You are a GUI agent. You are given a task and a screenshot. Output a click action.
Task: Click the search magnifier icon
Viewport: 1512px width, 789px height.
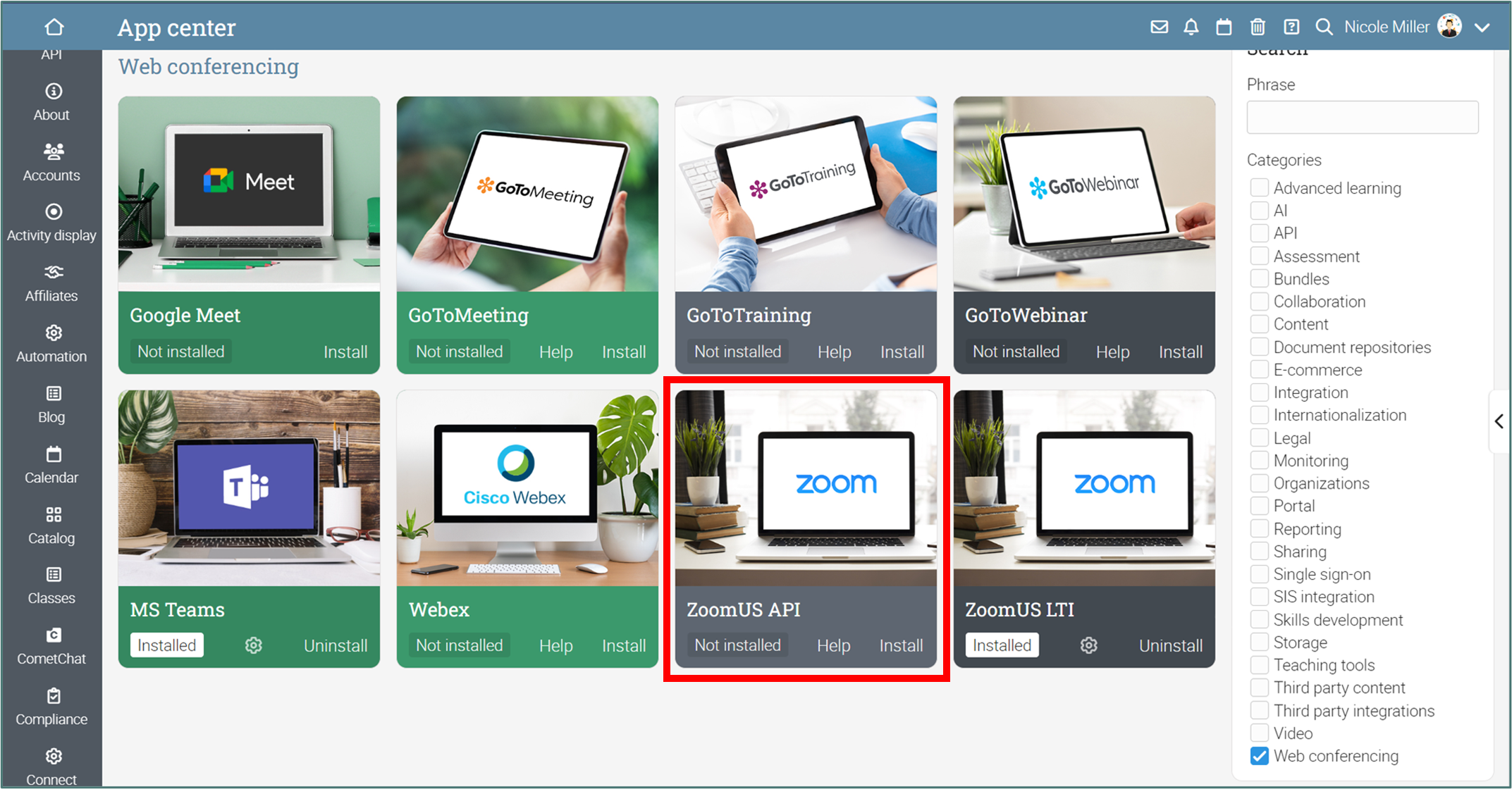pos(1324,27)
